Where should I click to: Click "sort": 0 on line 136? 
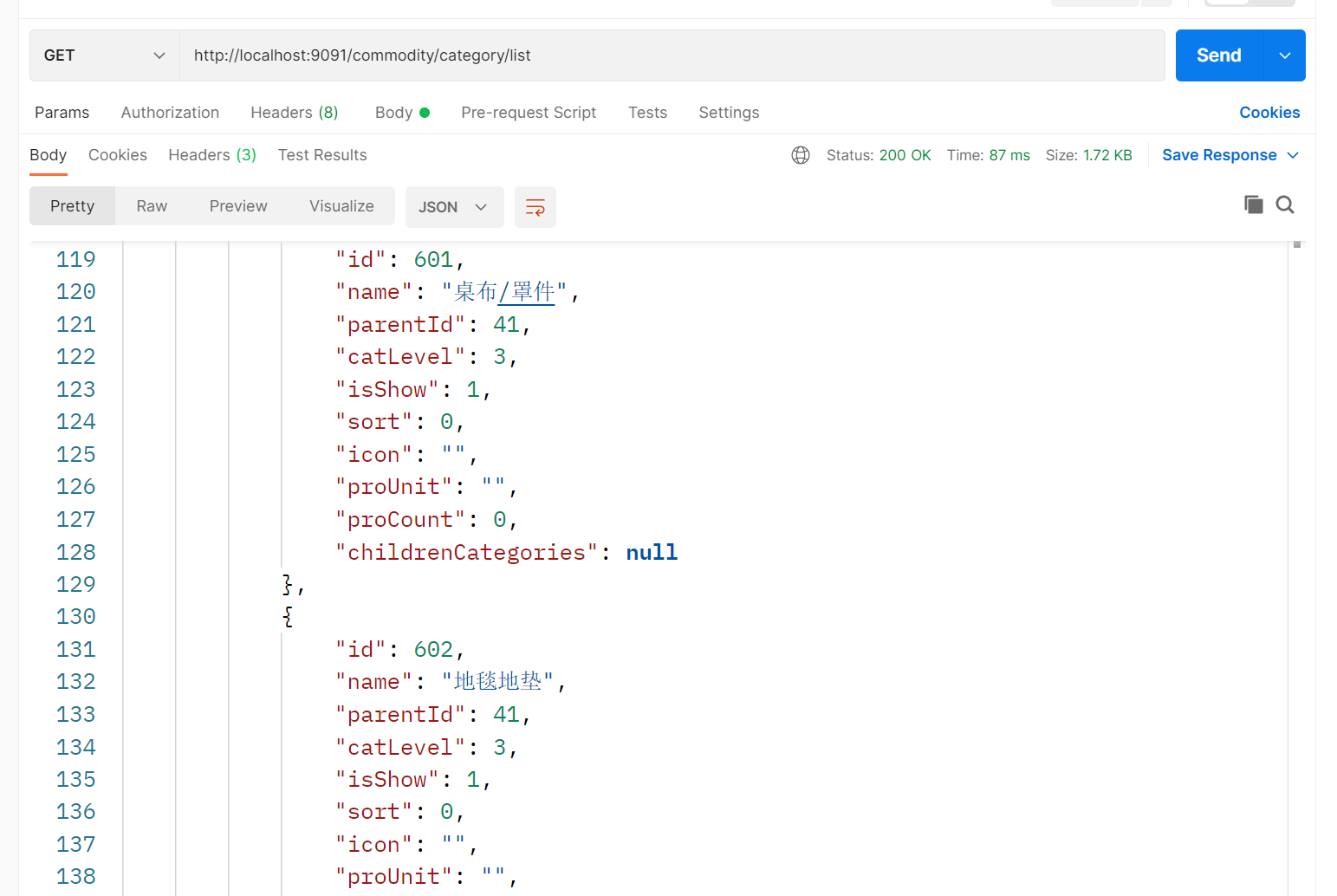(x=400, y=811)
